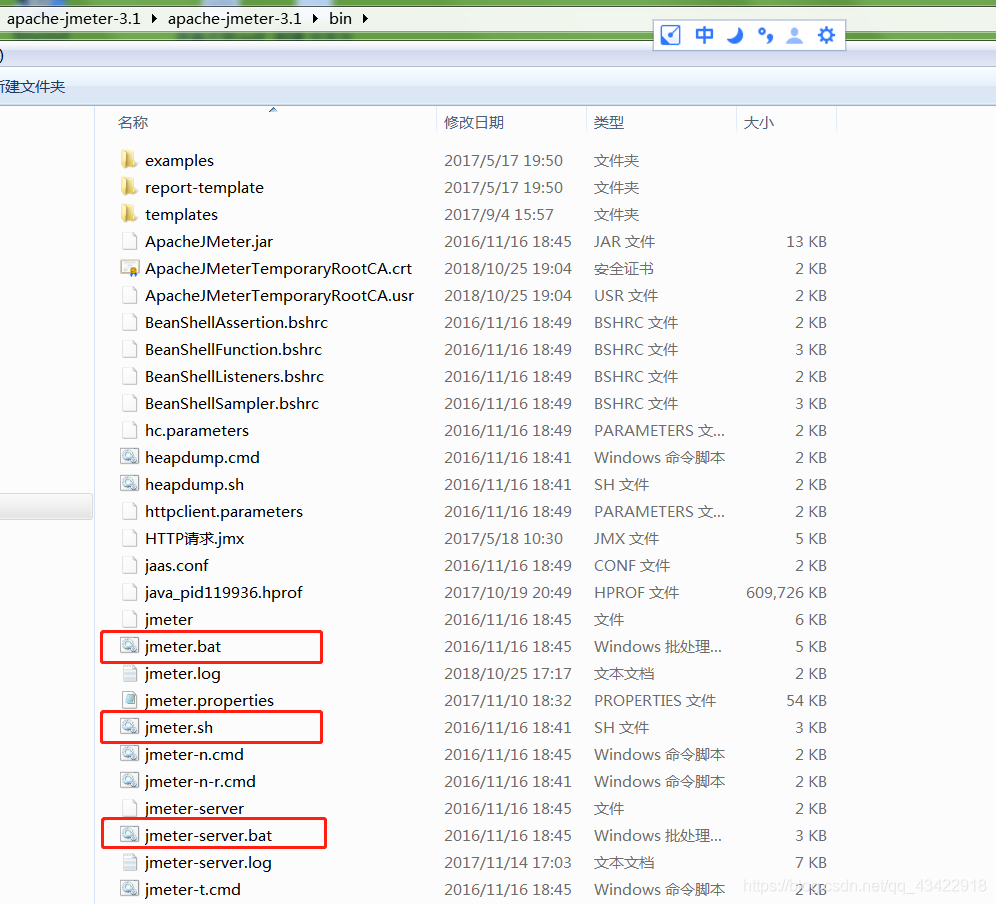The image size is (996, 904).
Task: Navigate to the bin breadcrumb segment
Action: click(340, 18)
